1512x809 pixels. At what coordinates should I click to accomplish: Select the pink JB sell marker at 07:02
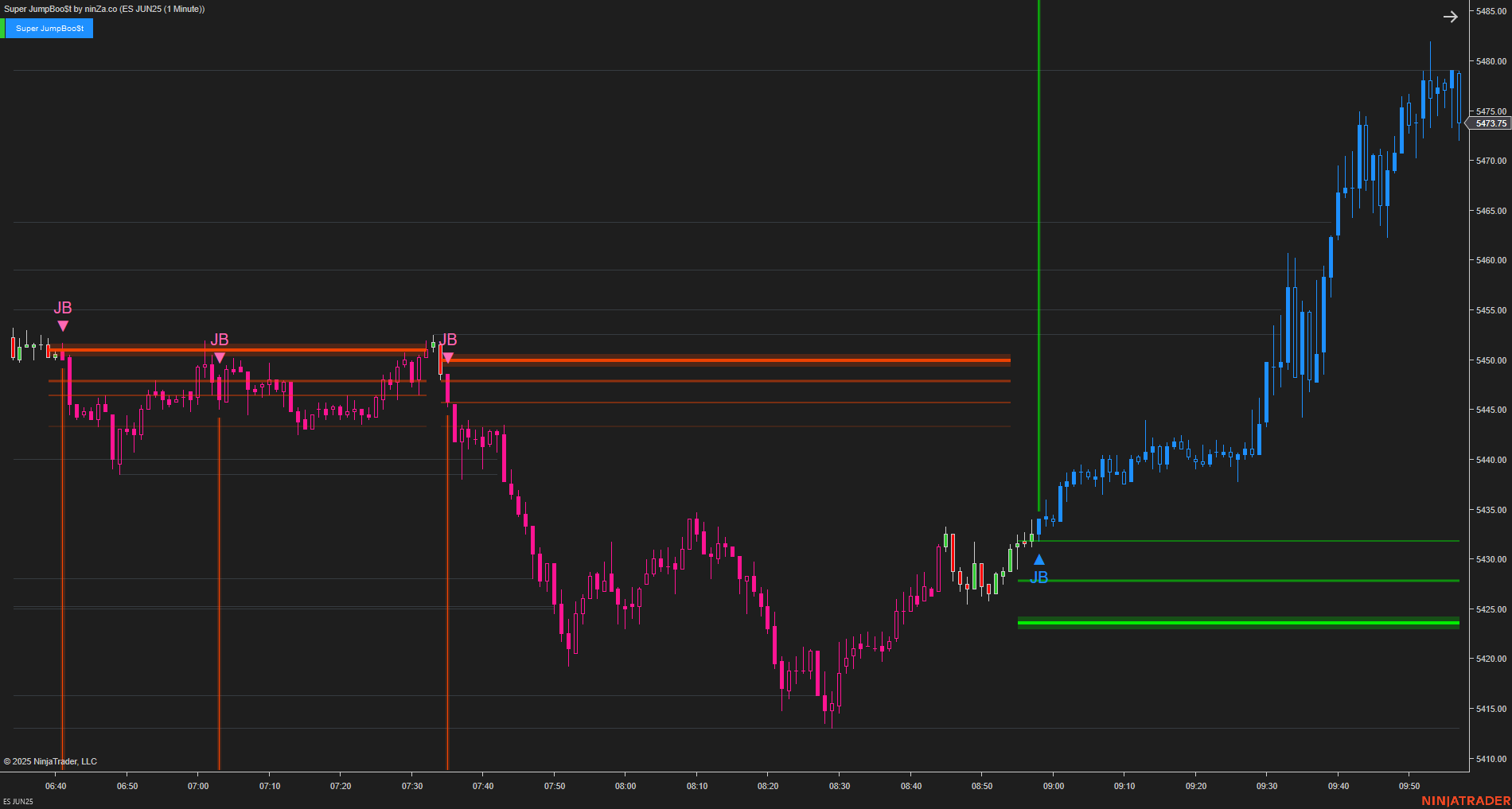(x=220, y=356)
